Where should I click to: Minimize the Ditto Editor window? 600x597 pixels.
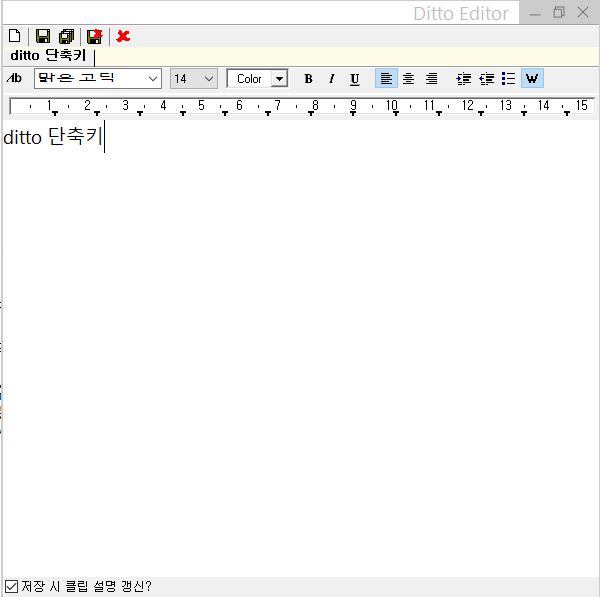(535, 14)
